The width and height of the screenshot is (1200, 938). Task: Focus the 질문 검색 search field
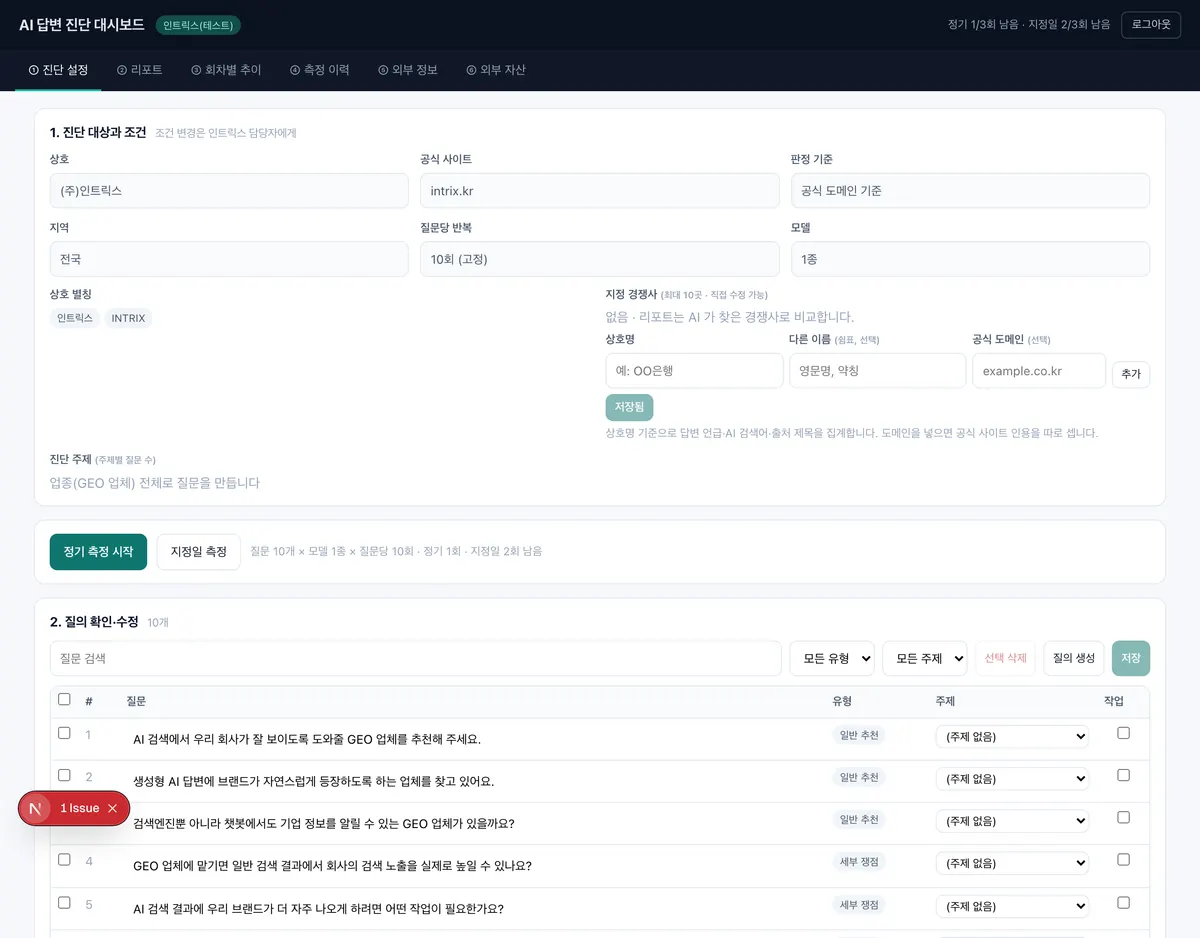click(416, 658)
